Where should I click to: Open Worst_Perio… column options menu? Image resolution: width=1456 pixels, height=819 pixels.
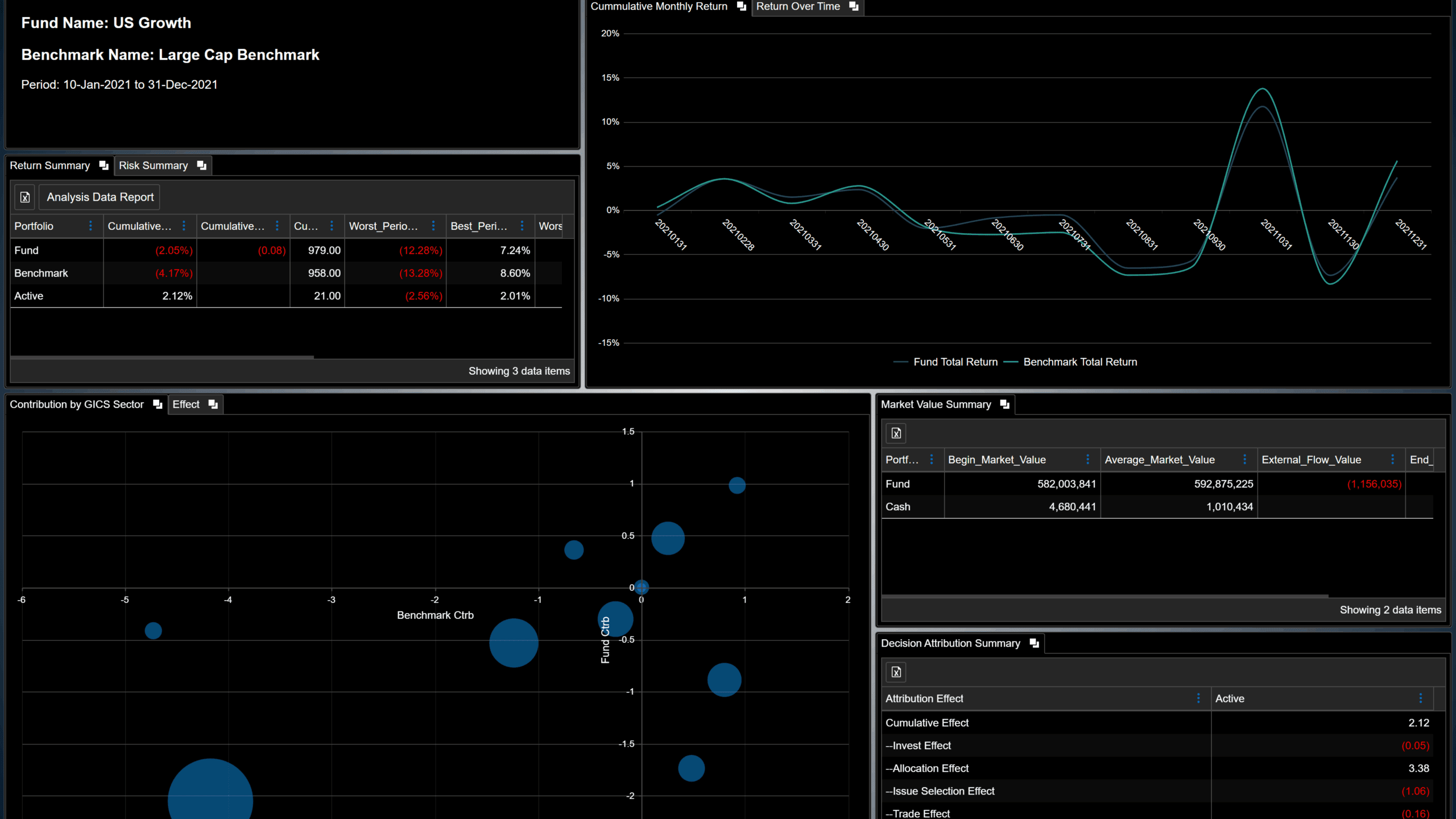click(x=433, y=226)
